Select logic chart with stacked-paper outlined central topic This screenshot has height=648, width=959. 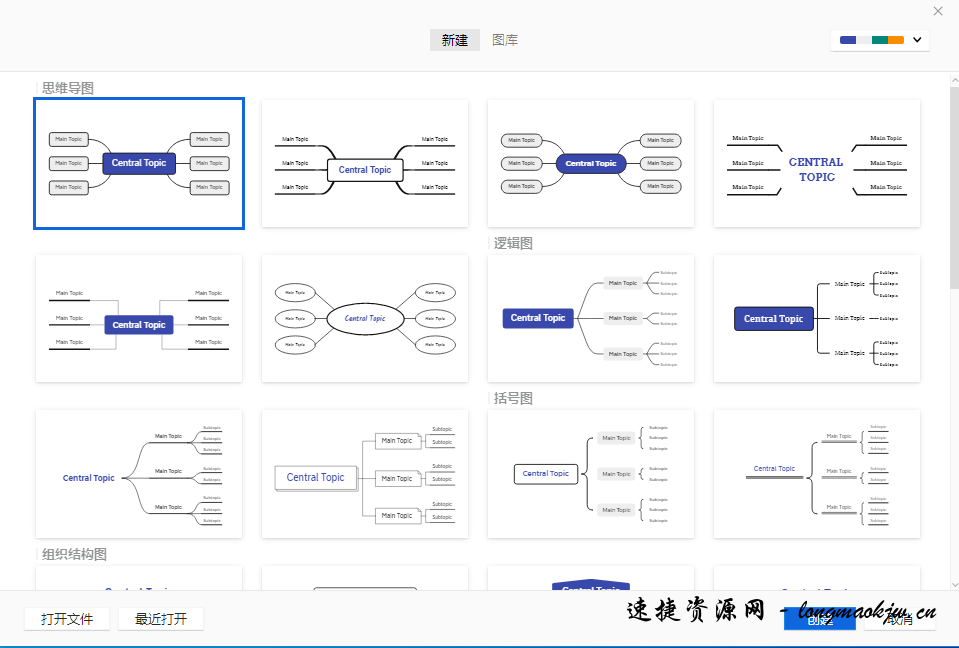tap(365, 474)
